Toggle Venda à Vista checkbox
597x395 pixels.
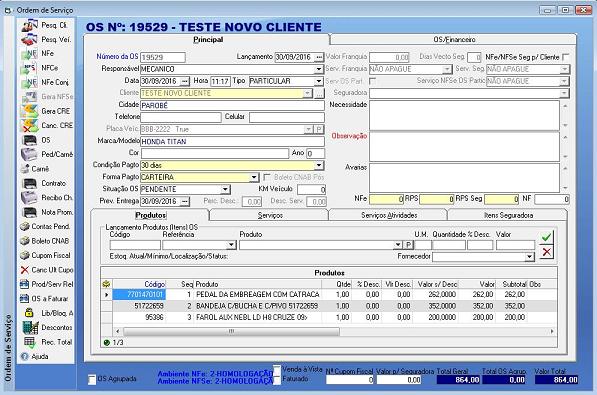coord(277,369)
